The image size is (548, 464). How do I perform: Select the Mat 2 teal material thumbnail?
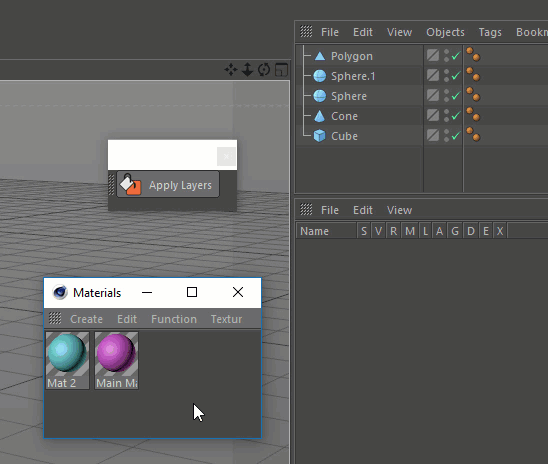(67, 360)
